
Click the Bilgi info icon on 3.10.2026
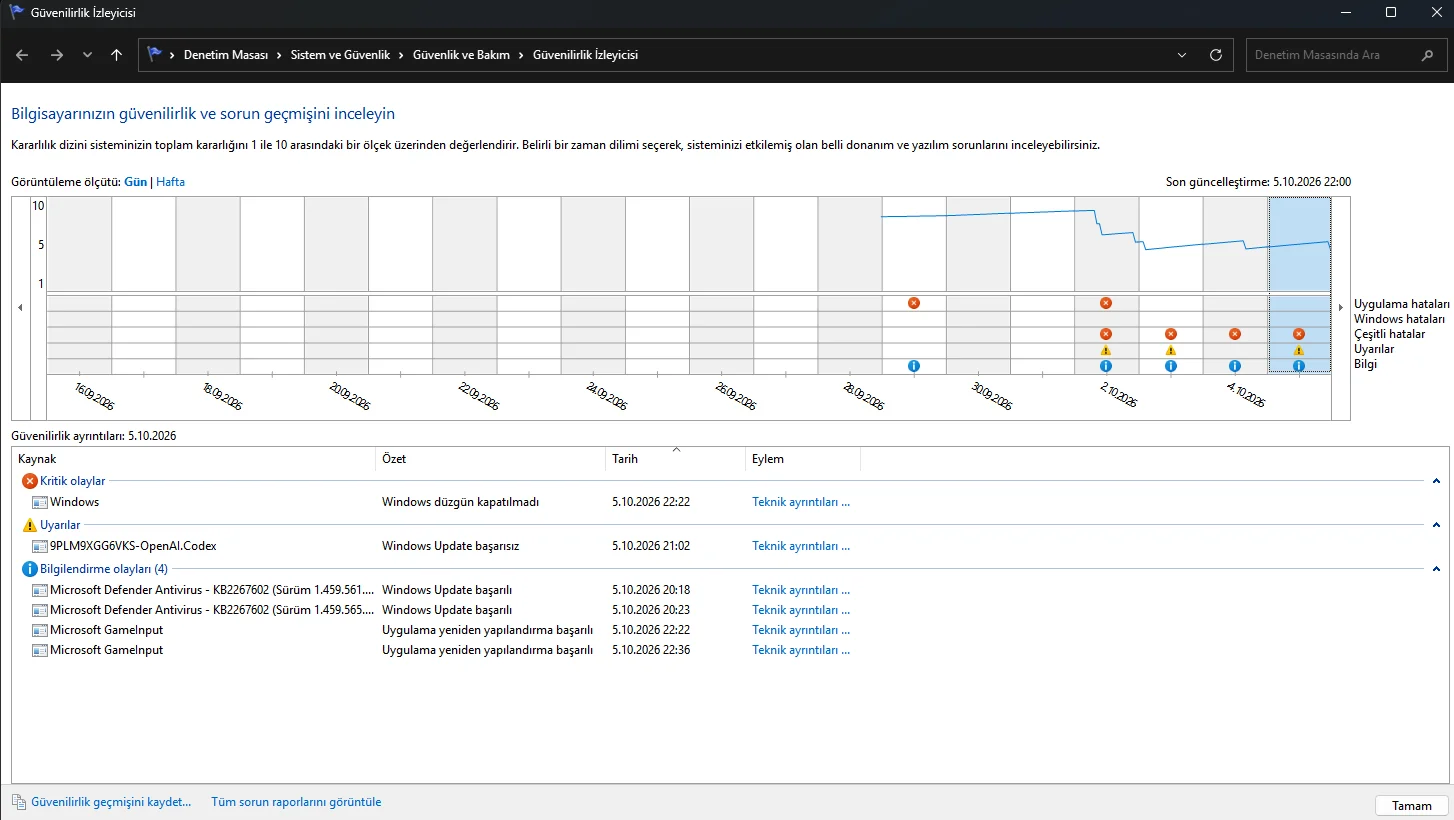pyautogui.click(x=1171, y=366)
